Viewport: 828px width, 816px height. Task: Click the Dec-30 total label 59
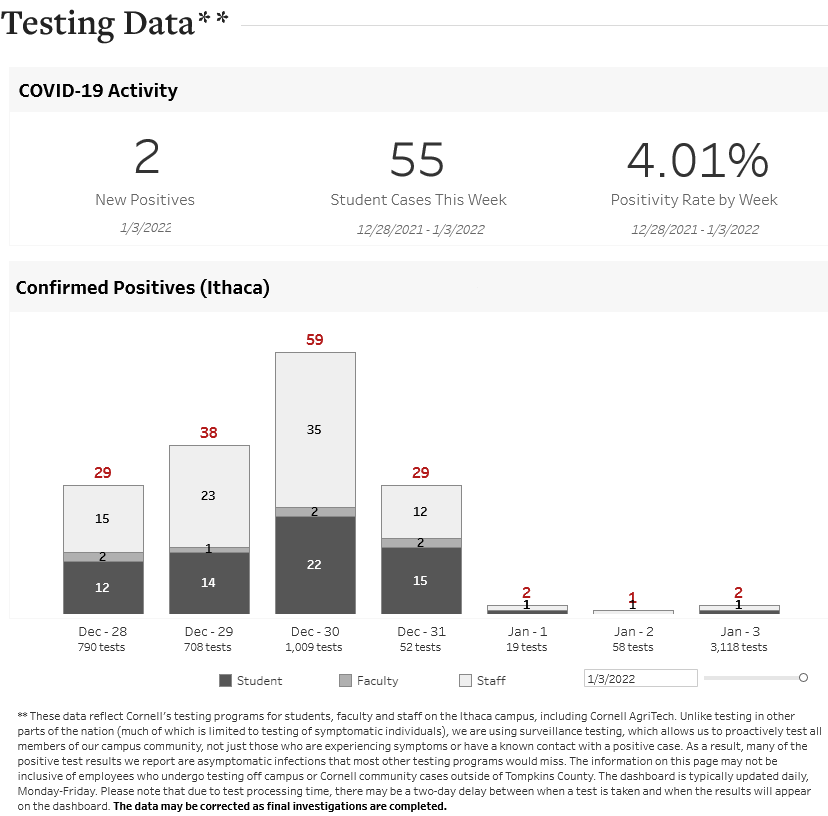tap(315, 340)
